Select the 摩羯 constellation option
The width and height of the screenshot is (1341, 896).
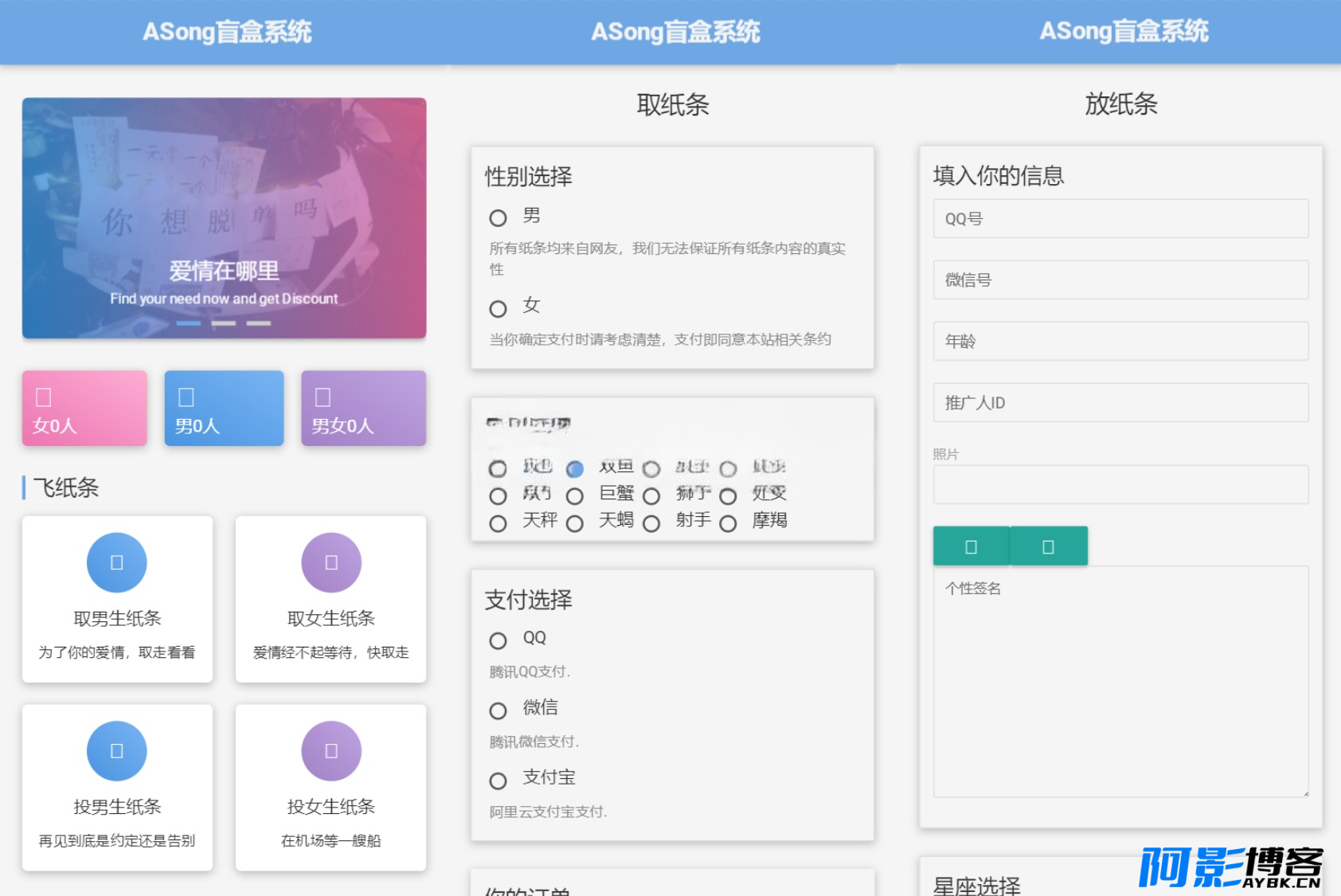click(x=728, y=523)
